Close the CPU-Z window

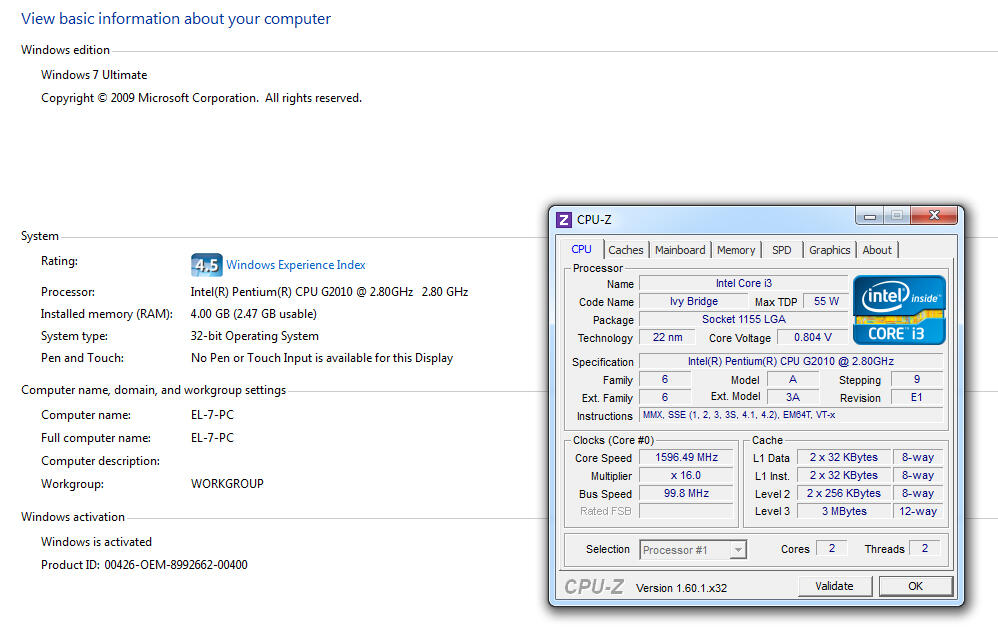pos(934,216)
